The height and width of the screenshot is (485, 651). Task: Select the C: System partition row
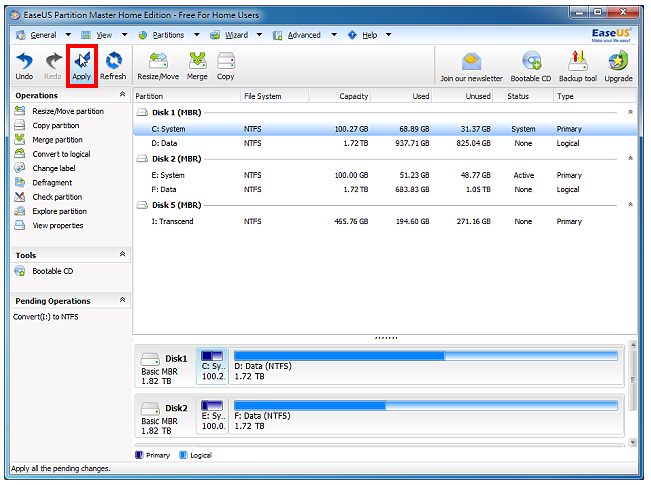pos(385,129)
